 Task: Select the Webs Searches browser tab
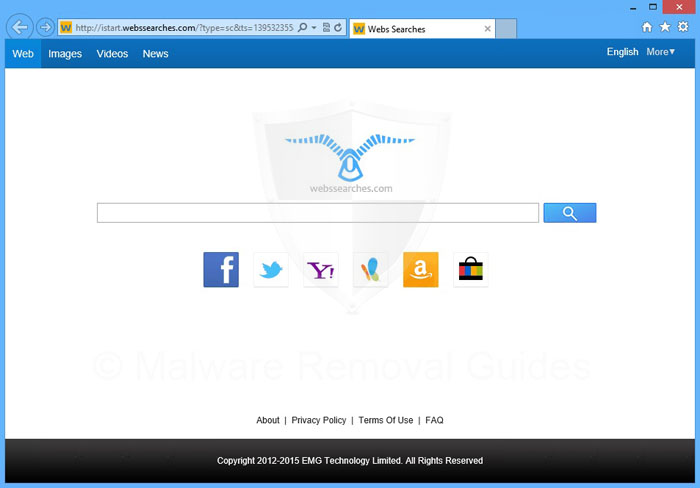coord(422,29)
